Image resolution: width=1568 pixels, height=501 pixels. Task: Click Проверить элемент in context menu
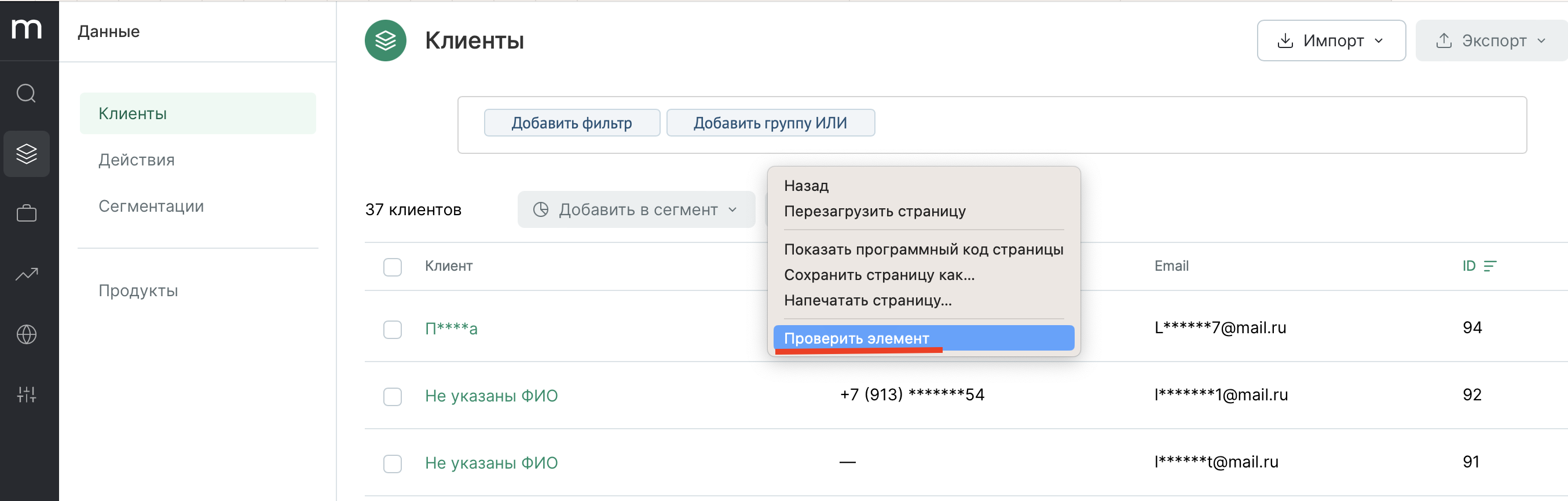tap(924, 338)
